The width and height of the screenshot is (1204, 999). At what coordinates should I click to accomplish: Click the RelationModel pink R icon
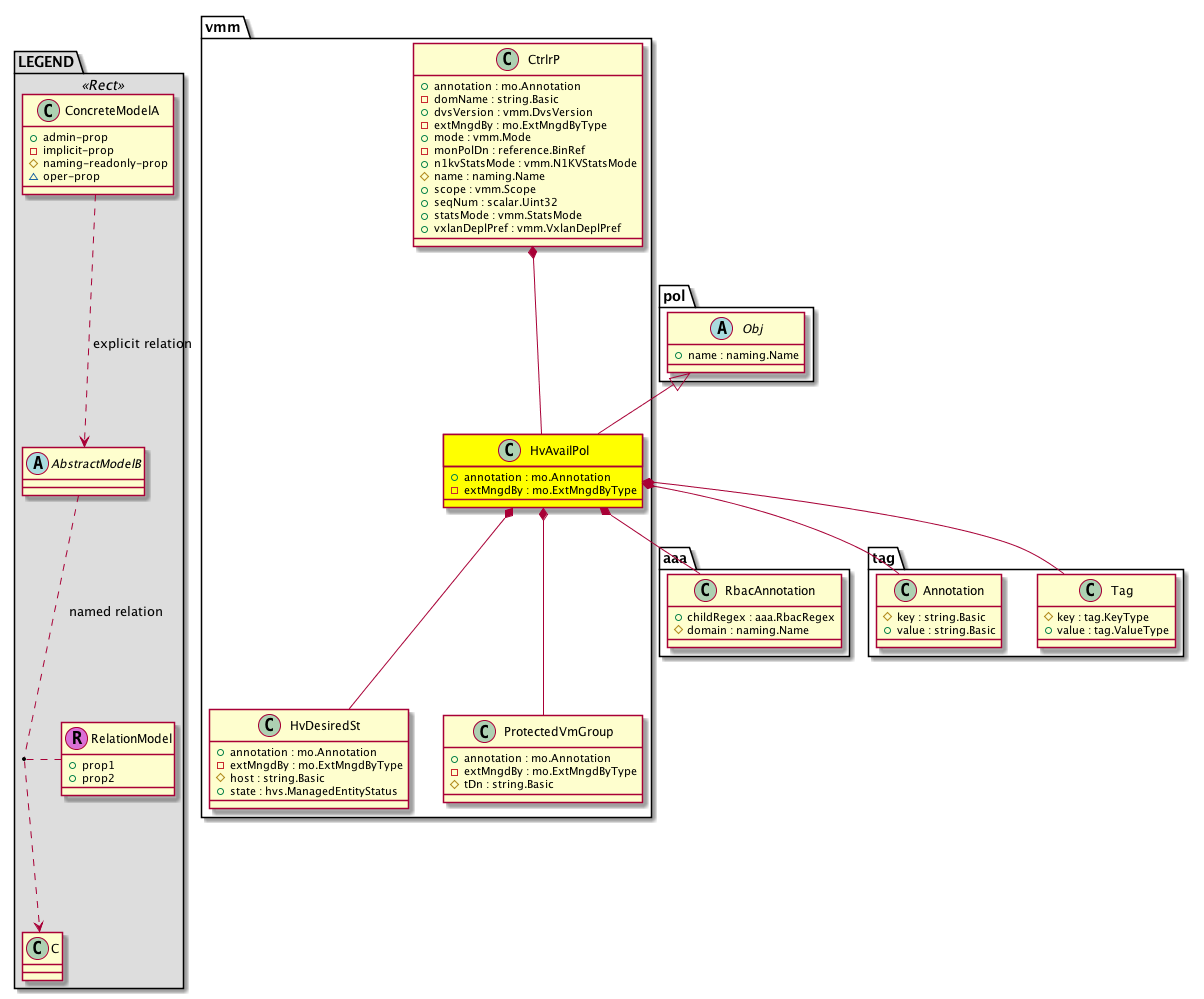[x=77, y=739]
